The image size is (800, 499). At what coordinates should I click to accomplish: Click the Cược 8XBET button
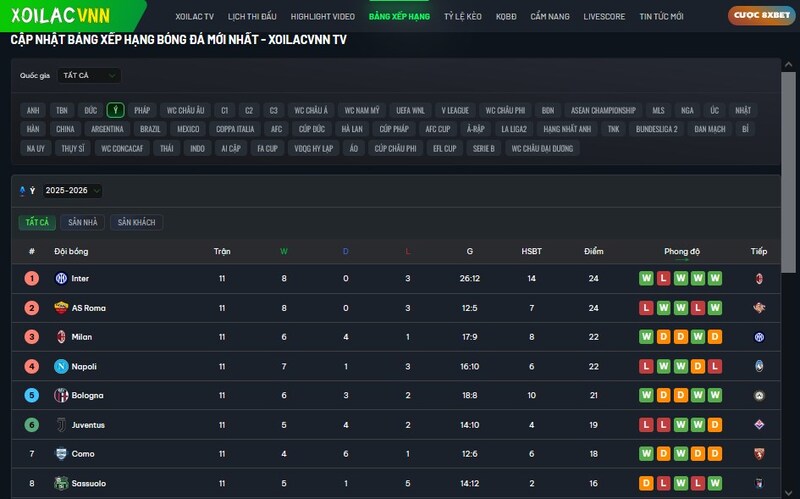760,17
